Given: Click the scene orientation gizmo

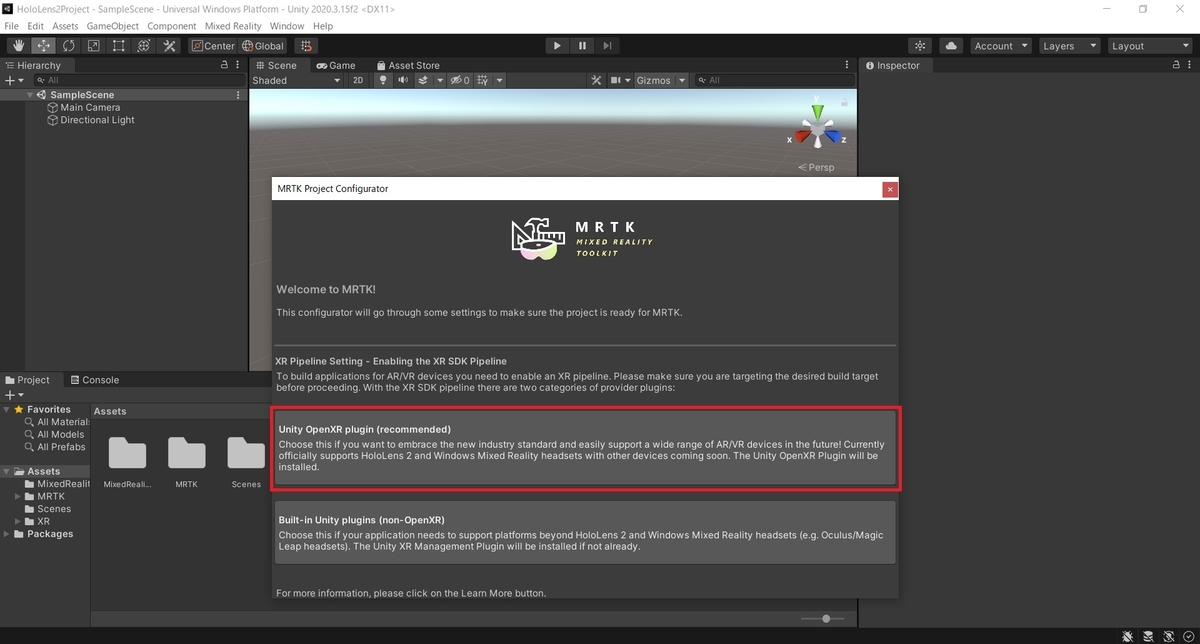Looking at the screenshot, I should [818, 130].
